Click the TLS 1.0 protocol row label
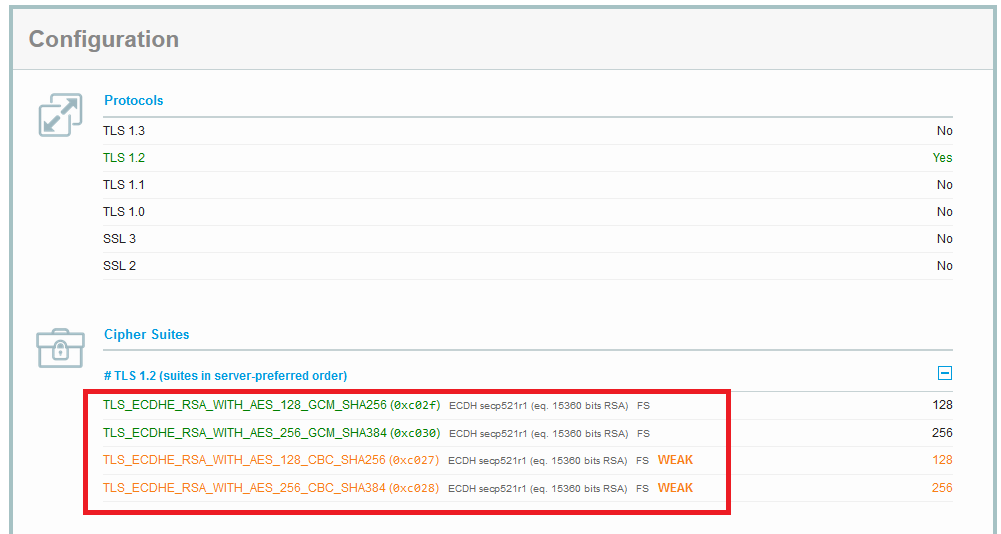Viewport: 1001px width, 534px height. pyautogui.click(x=124, y=212)
